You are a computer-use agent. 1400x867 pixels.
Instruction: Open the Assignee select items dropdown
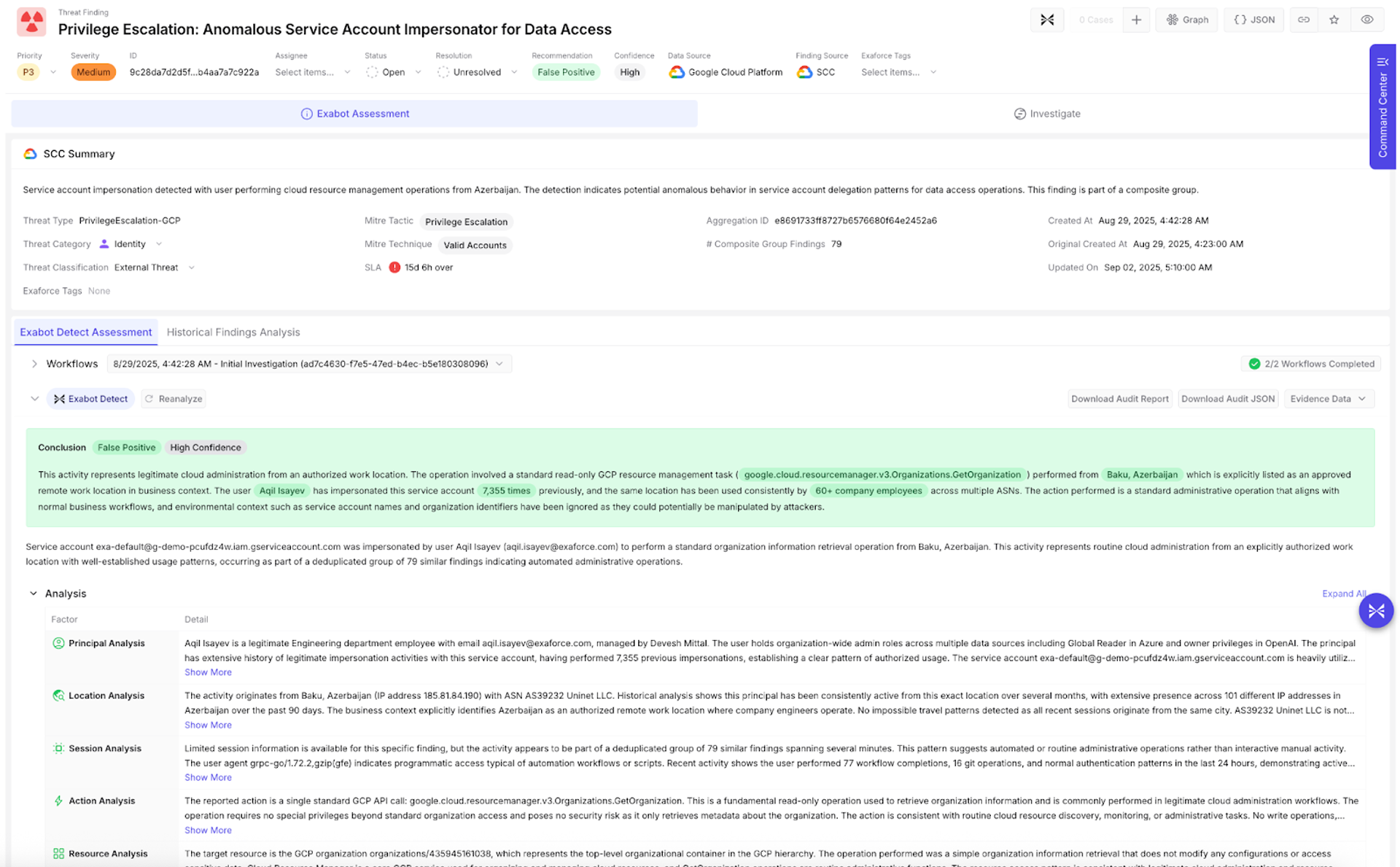[x=312, y=72]
